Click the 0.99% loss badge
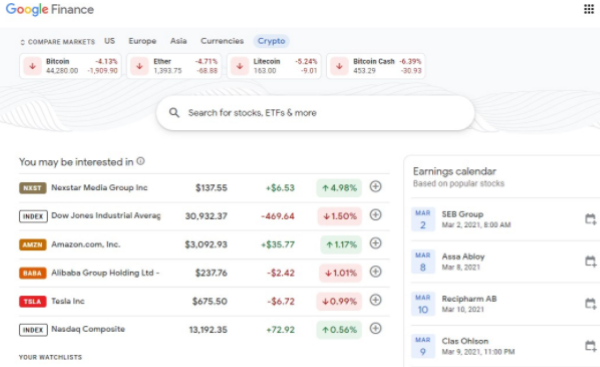 [x=339, y=302]
